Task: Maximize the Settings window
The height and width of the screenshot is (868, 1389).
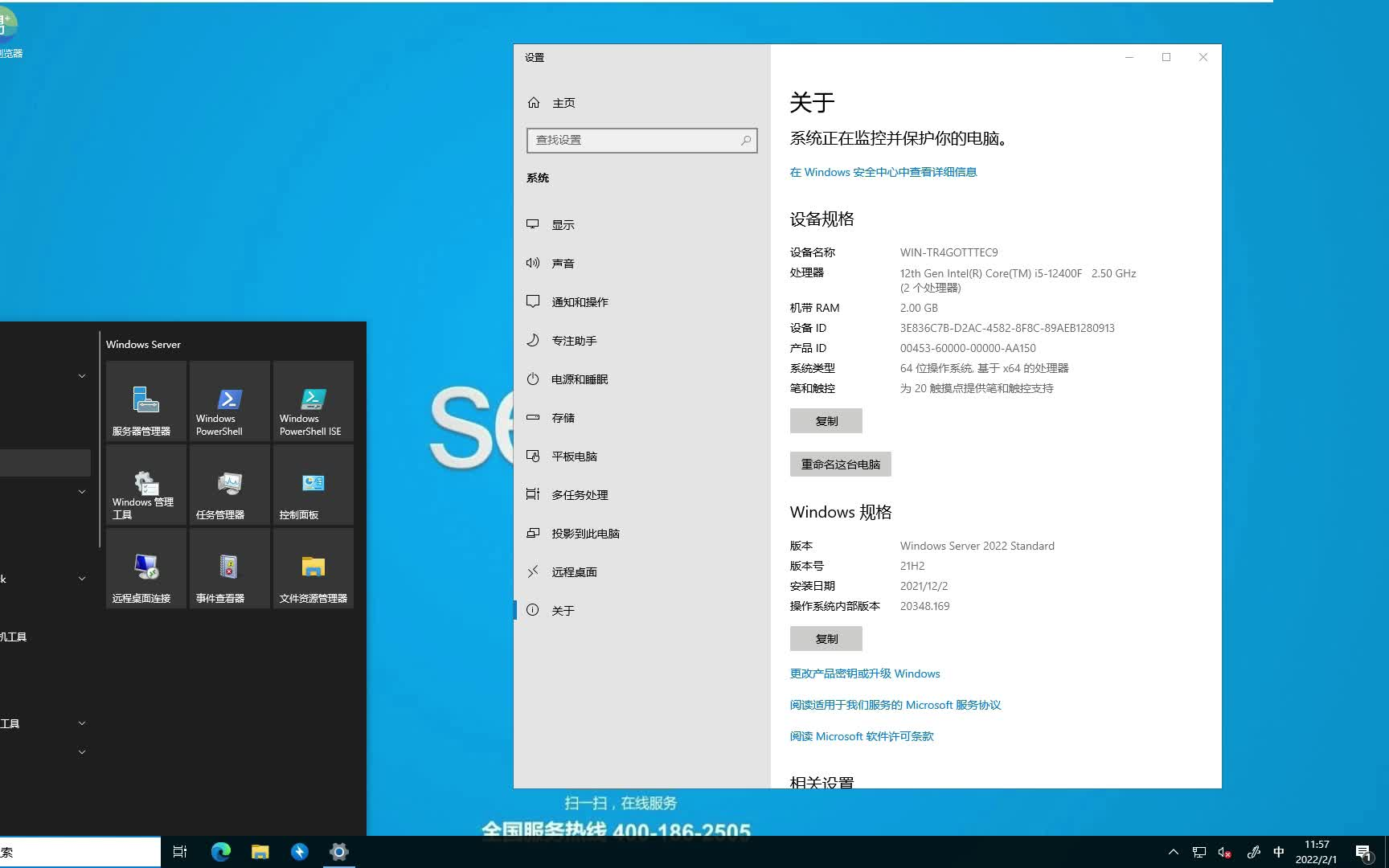Action: pos(1166,57)
